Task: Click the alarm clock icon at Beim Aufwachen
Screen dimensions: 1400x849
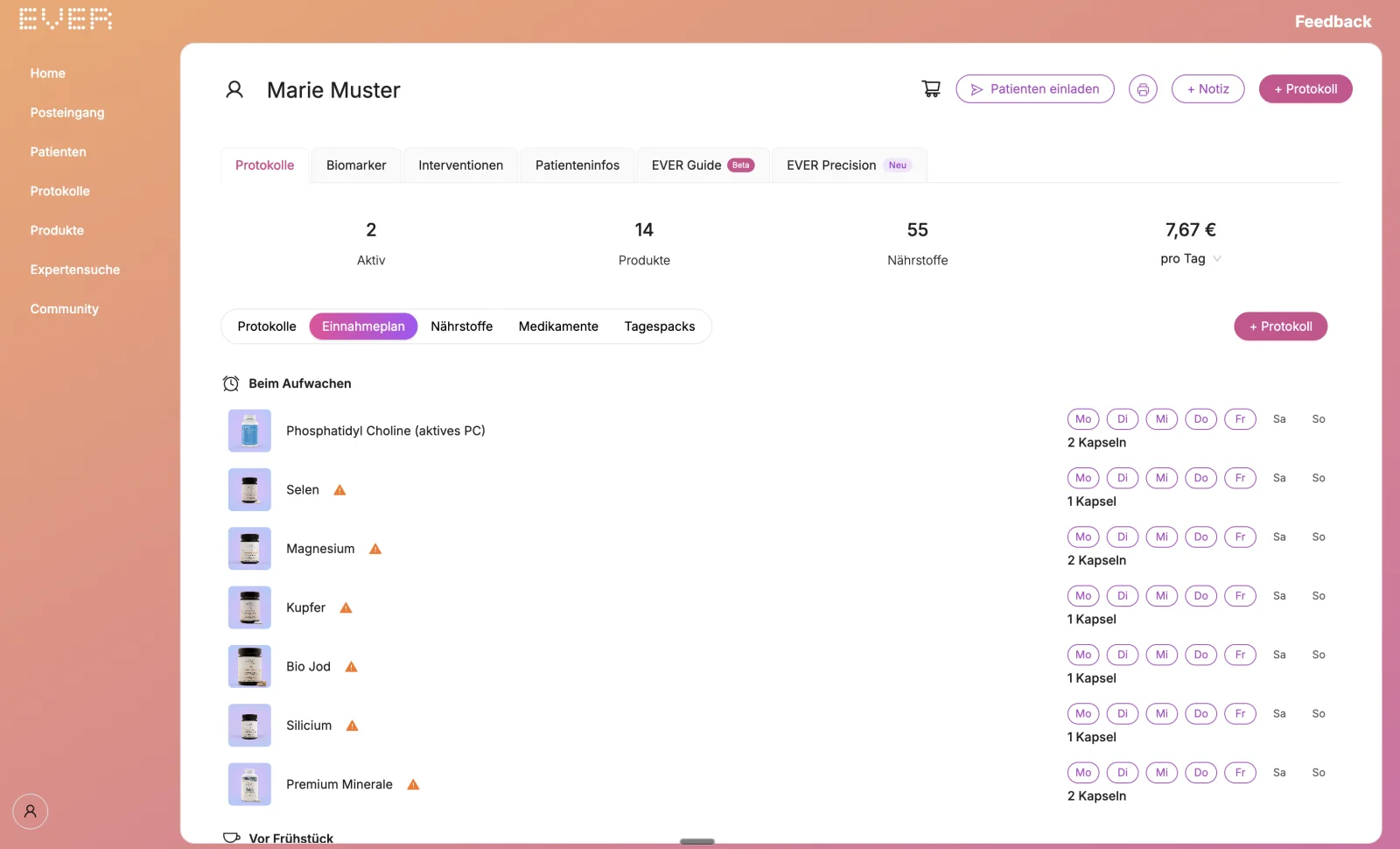Action: point(231,383)
